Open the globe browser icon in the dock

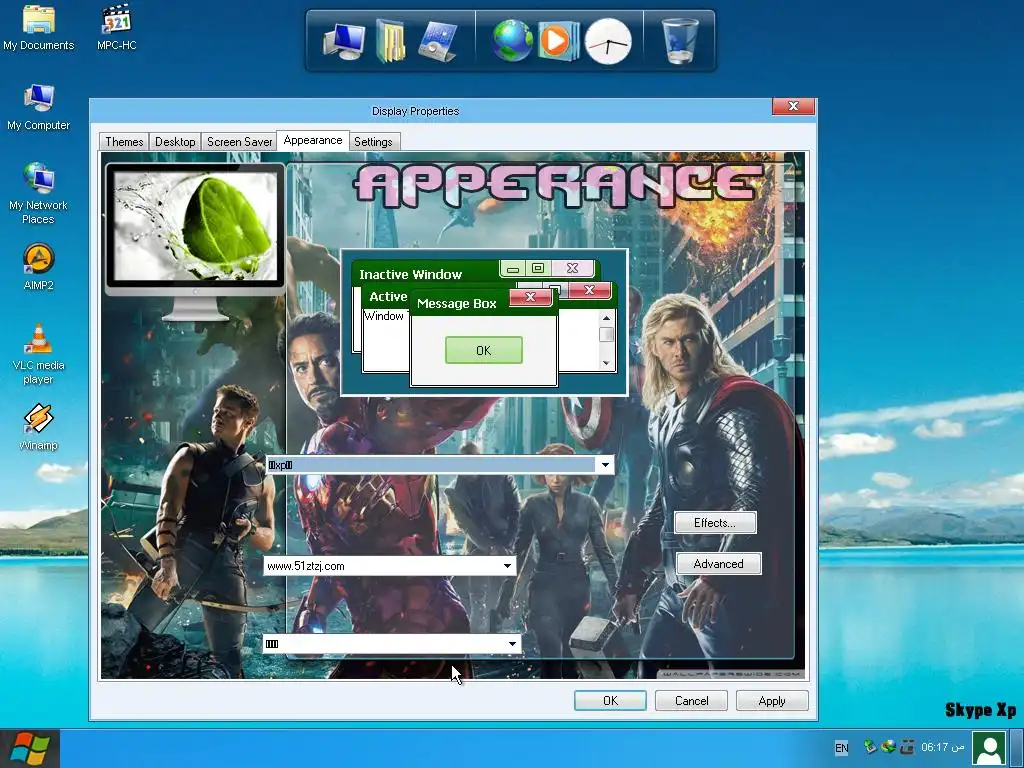click(x=513, y=40)
